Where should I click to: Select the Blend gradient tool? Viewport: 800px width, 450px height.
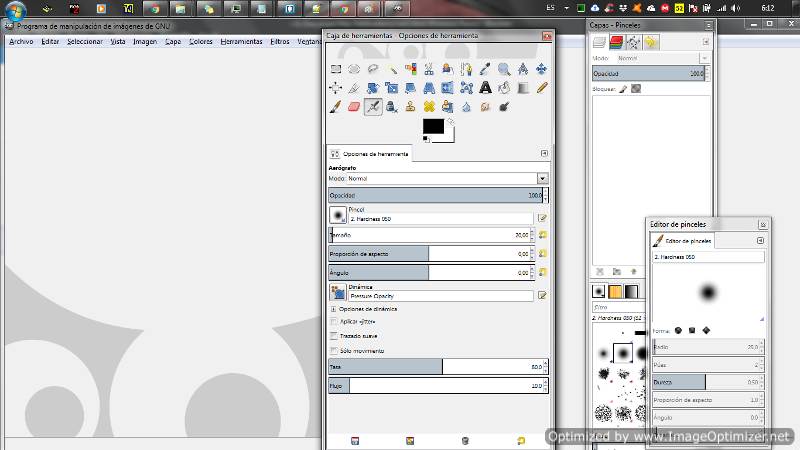[523, 88]
